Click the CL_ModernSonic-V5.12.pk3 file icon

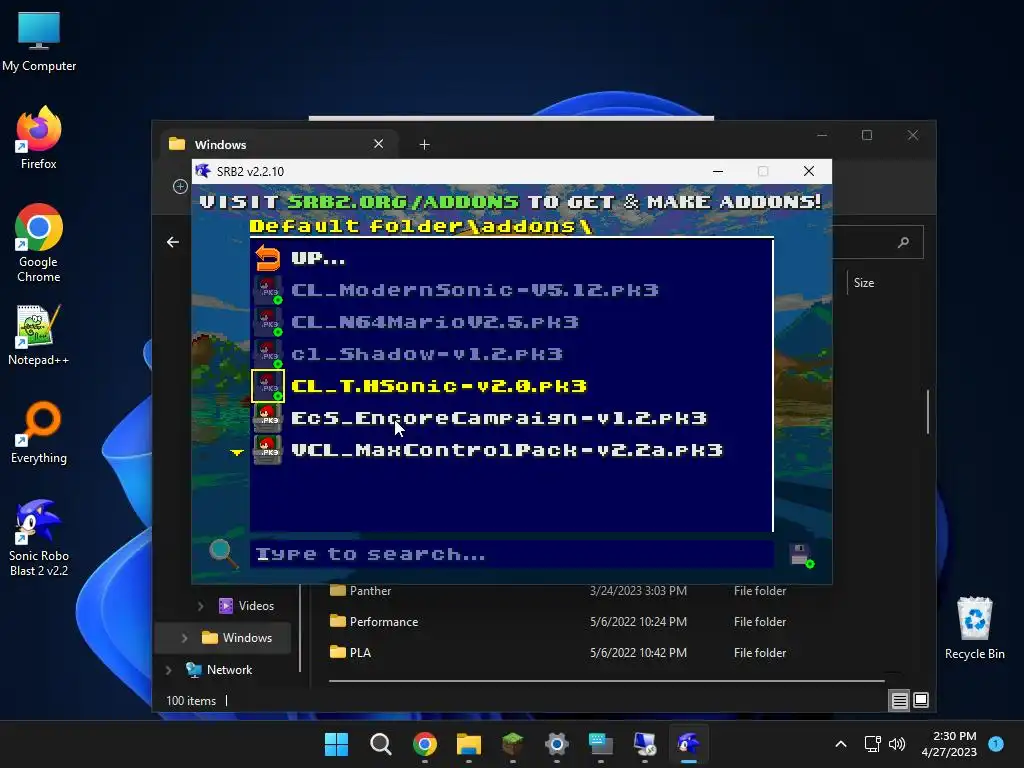pos(268,290)
